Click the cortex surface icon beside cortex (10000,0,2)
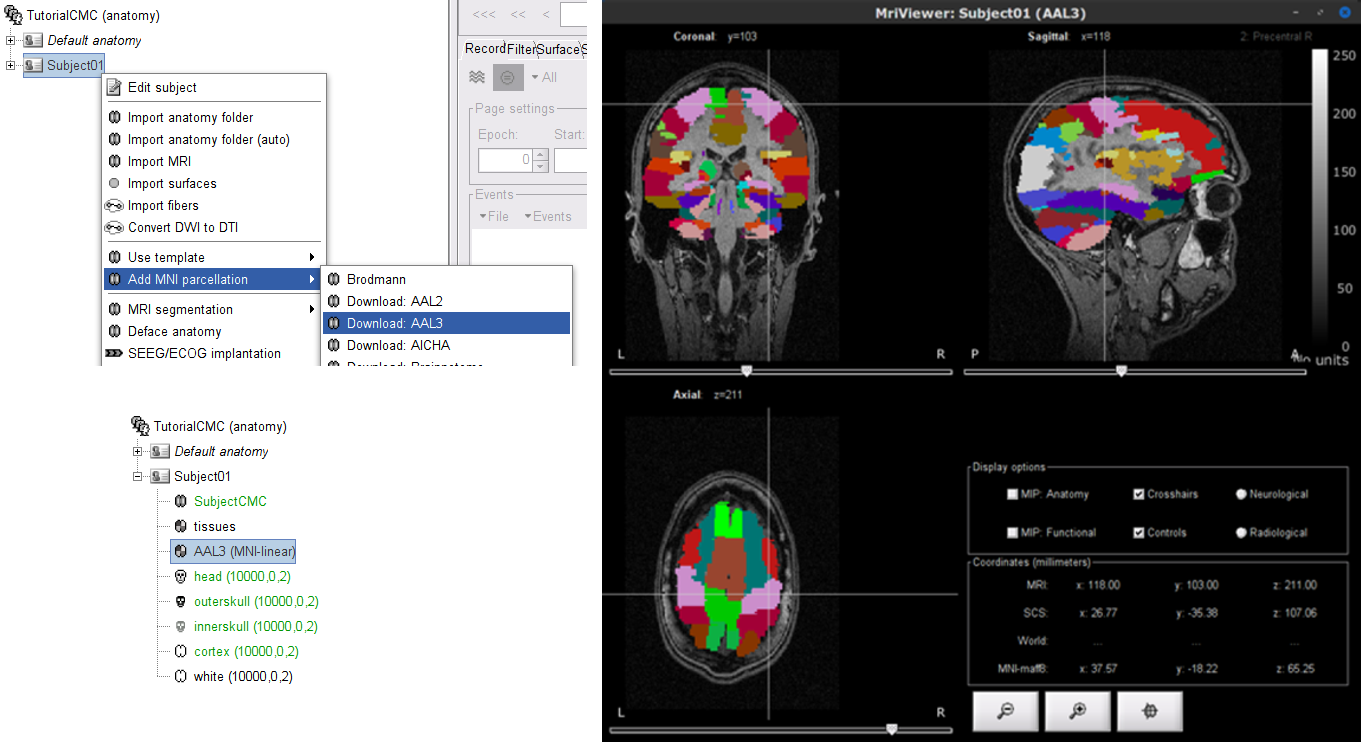1361x742 pixels. (x=180, y=651)
